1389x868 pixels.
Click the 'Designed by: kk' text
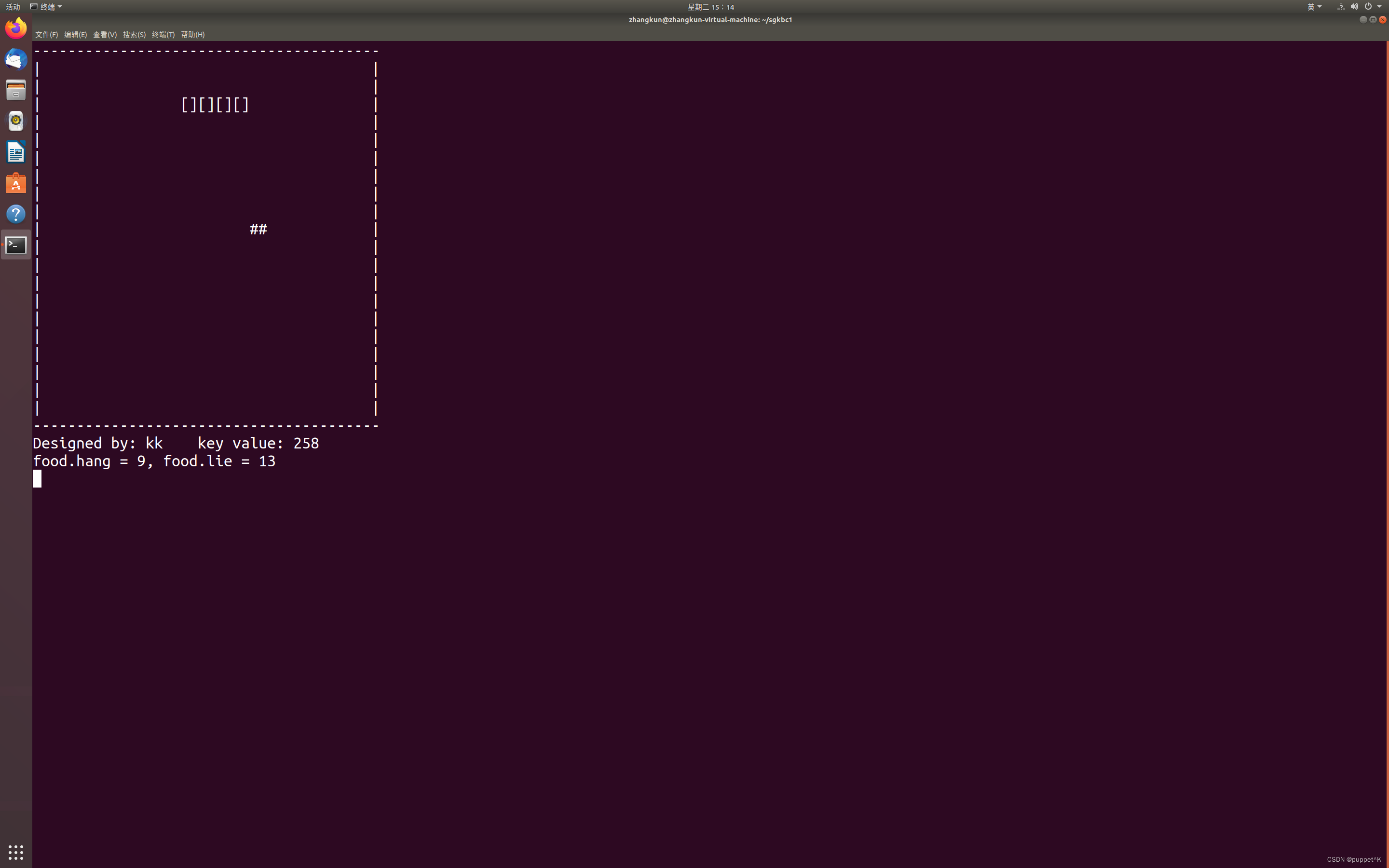pos(97,443)
